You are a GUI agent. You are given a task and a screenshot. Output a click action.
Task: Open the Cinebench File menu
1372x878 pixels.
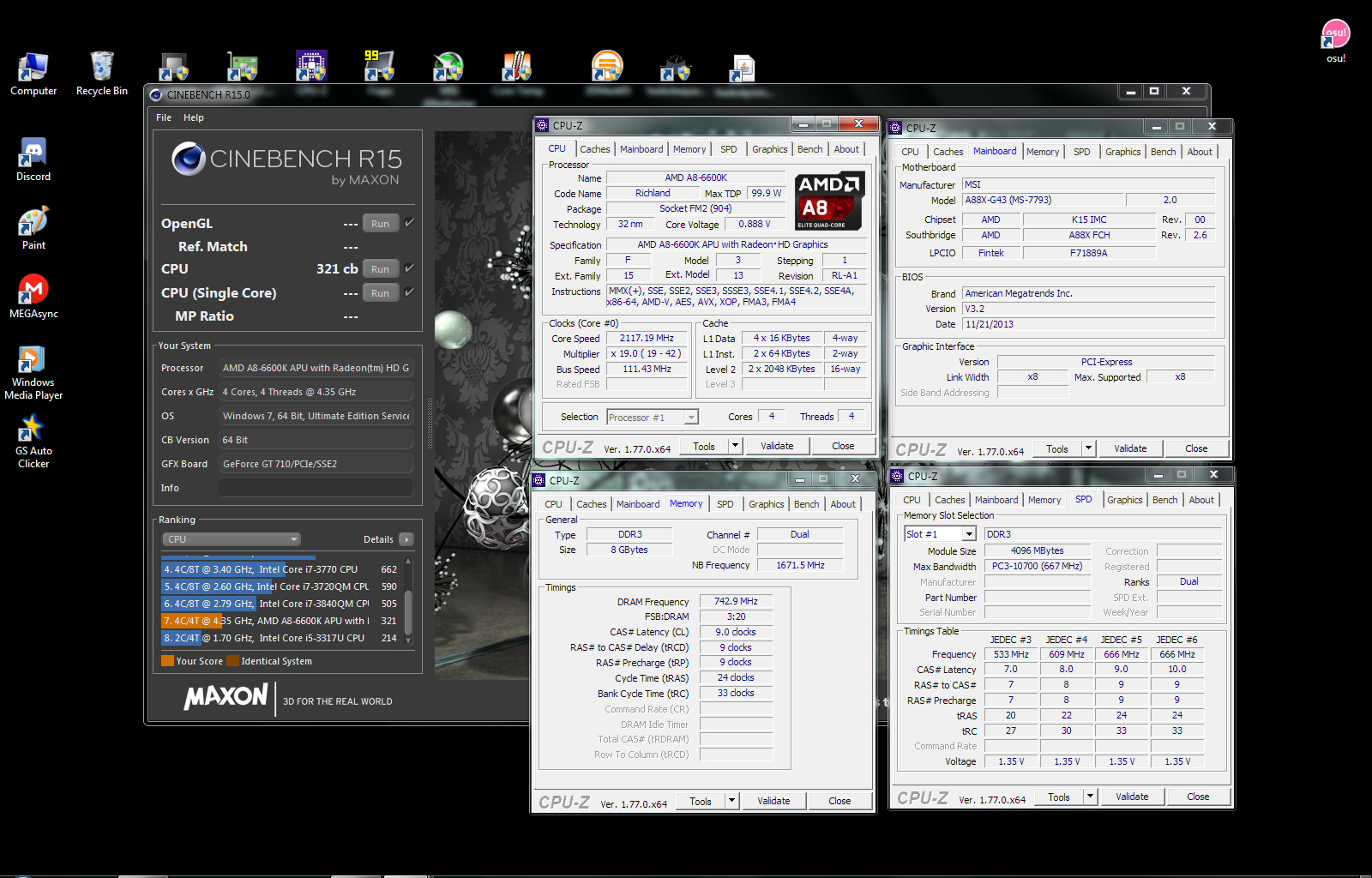[x=164, y=117]
